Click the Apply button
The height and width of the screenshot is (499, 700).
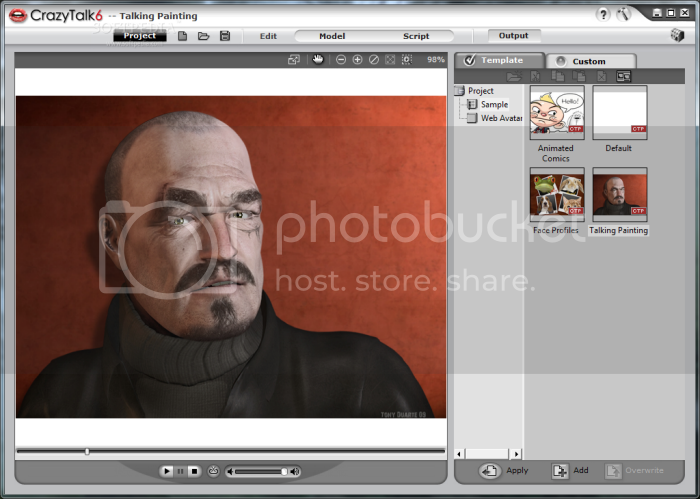pyautogui.click(x=504, y=470)
